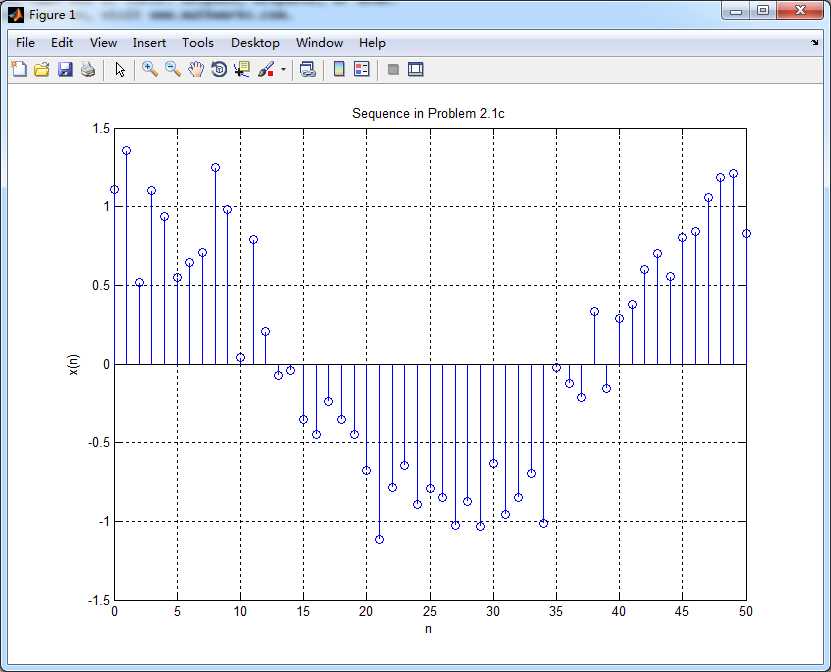Expand the Brush tool color dropdown arrow

[284, 69]
